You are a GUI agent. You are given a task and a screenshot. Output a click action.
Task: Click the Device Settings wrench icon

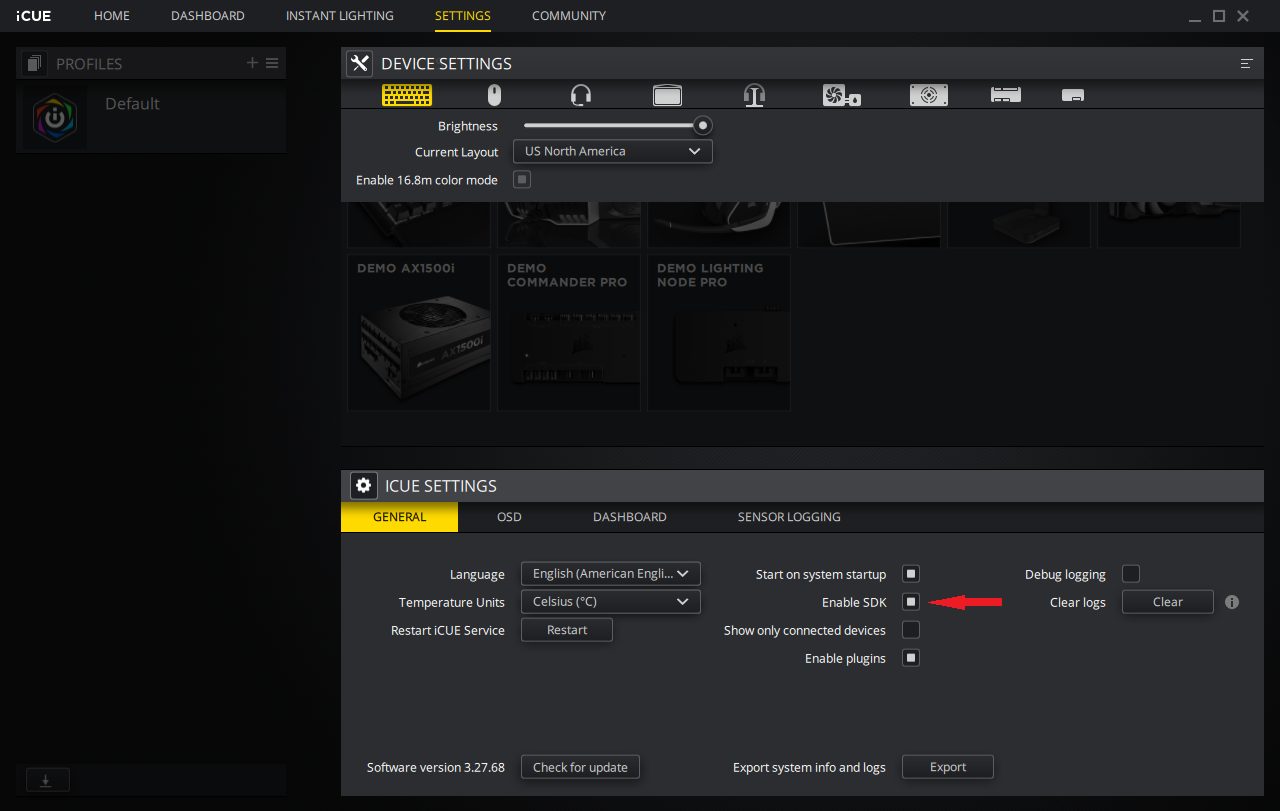pos(360,63)
